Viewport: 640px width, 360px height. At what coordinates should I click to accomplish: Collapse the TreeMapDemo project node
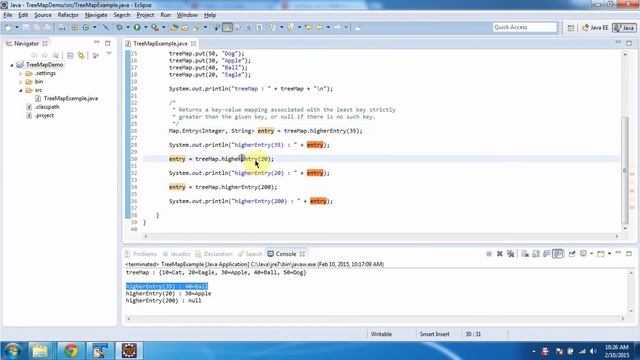12,65
